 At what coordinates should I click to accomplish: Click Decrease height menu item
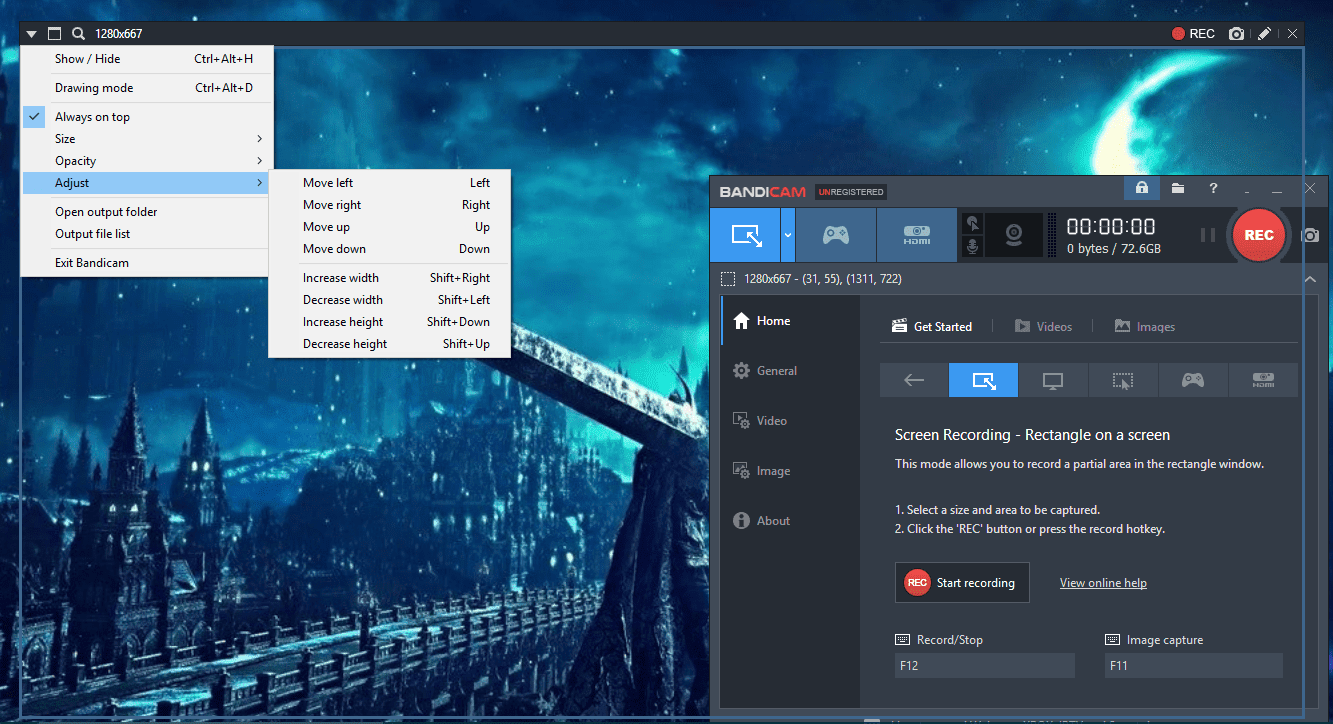pyautogui.click(x=390, y=344)
